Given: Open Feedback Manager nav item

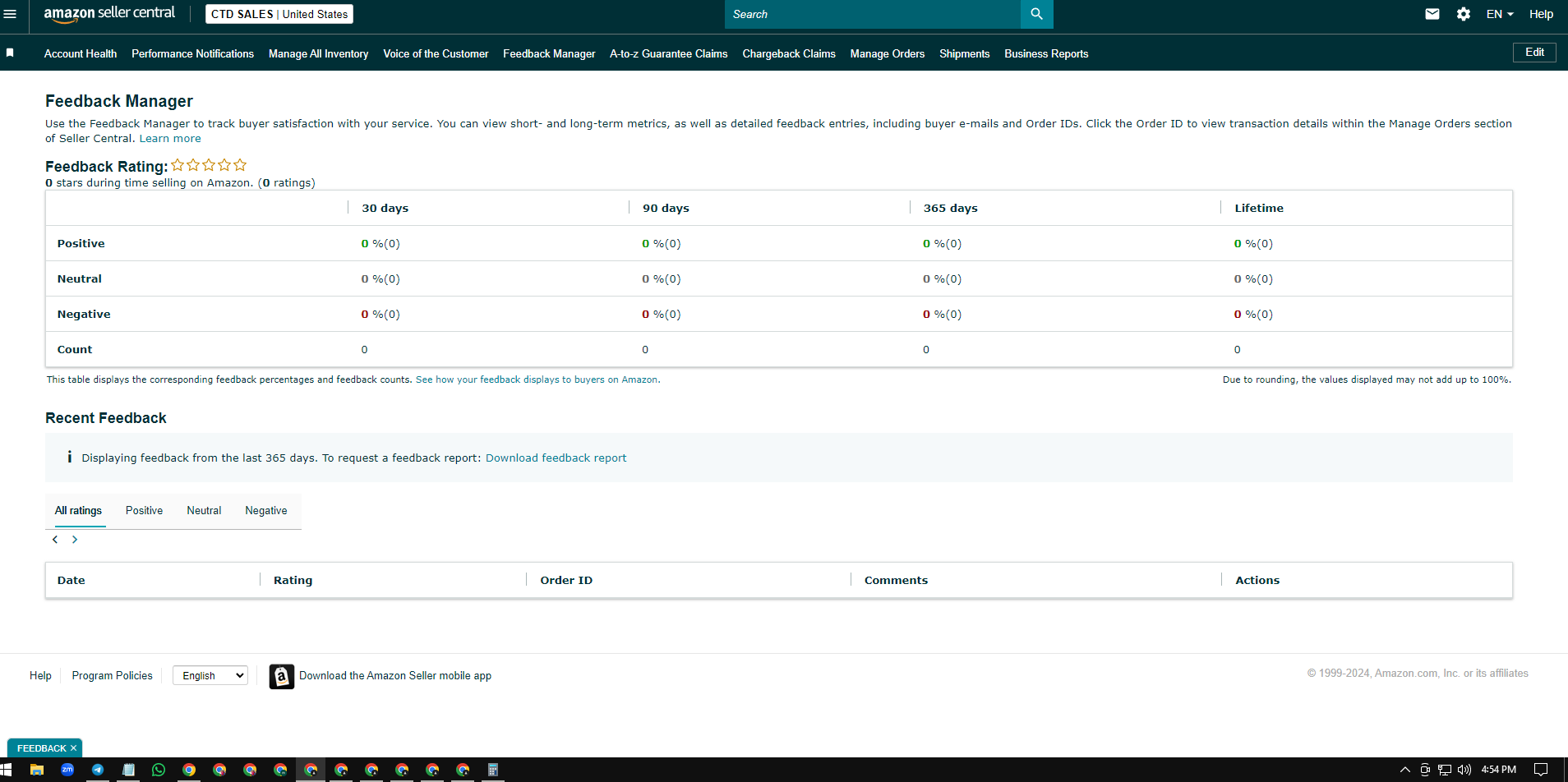Looking at the screenshot, I should [x=549, y=53].
